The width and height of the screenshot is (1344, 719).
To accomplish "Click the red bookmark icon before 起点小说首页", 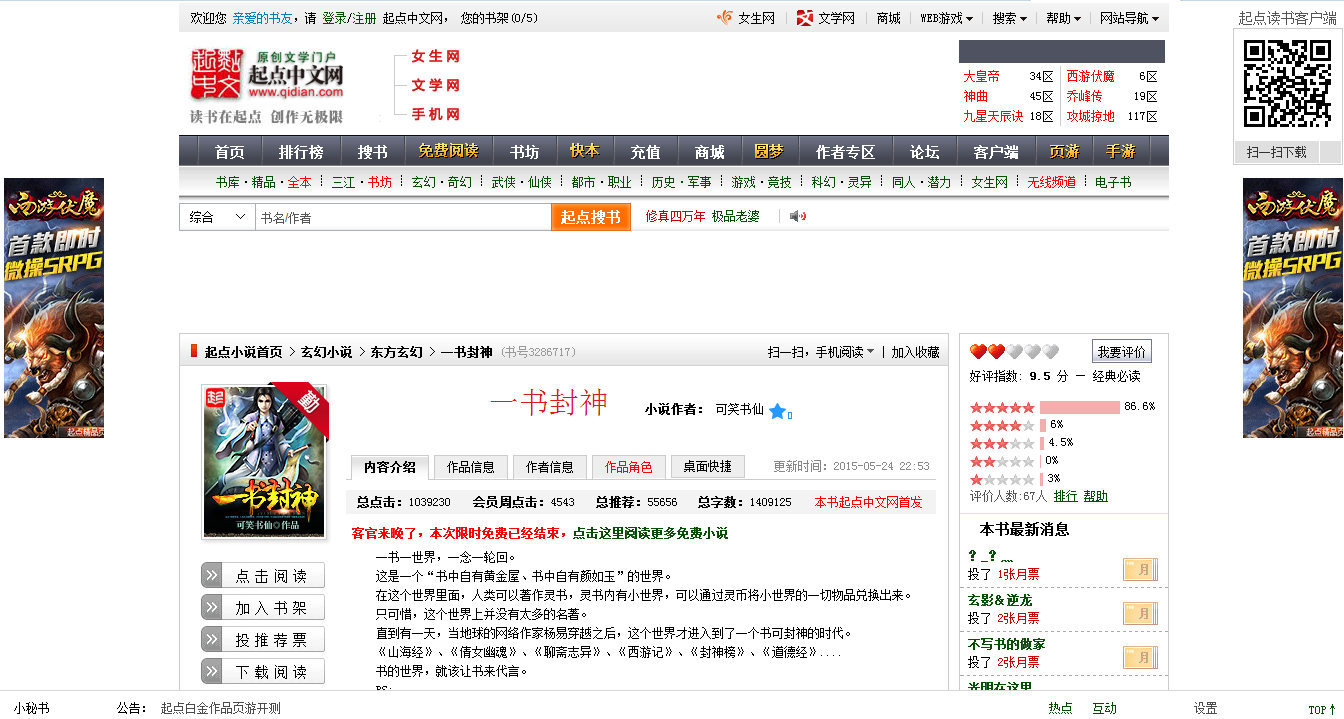I will point(194,351).
